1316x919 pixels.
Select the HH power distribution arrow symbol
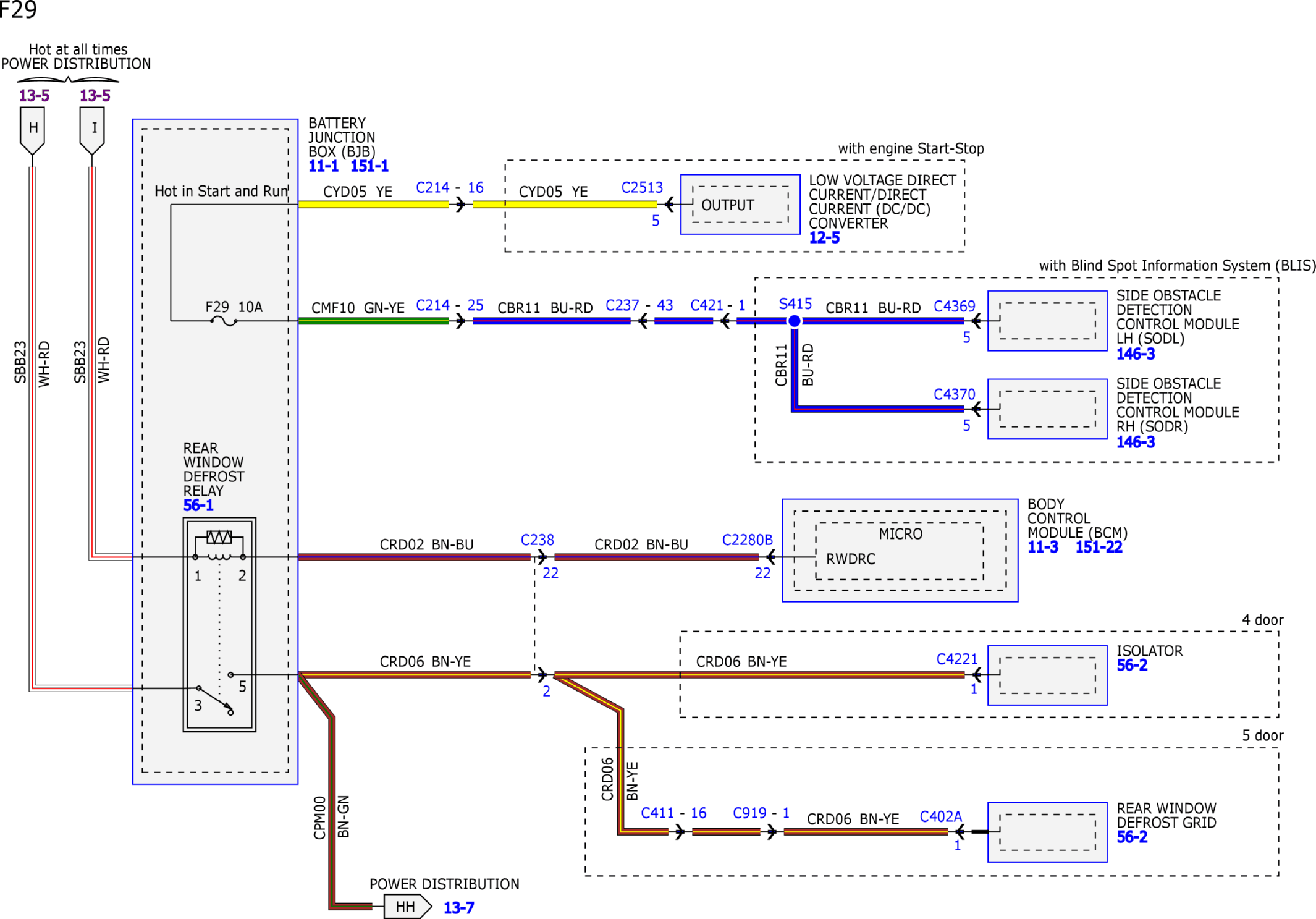[407, 907]
